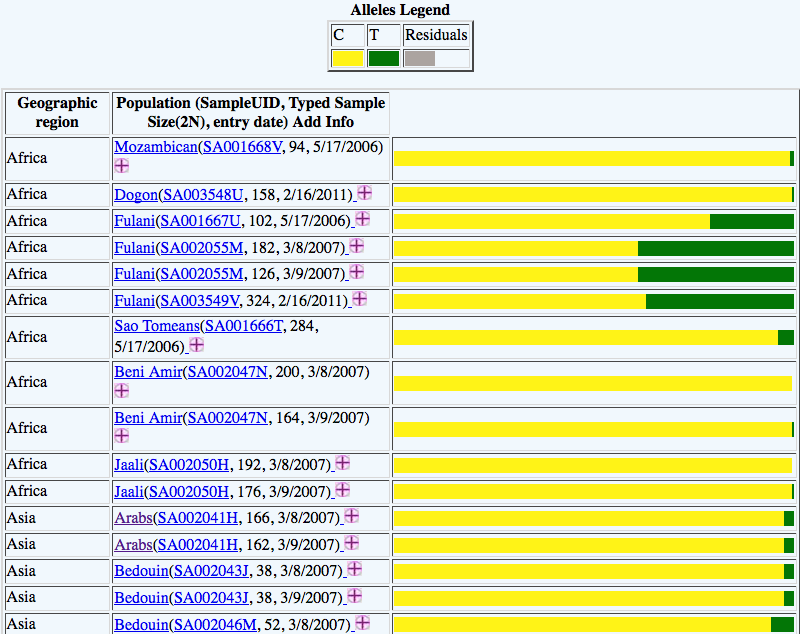Image resolution: width=800 pixels, height=634 pixels.
Task: Expand info icon for Bedouin SA002043J 3/8/2007
Action: point(355,569)
